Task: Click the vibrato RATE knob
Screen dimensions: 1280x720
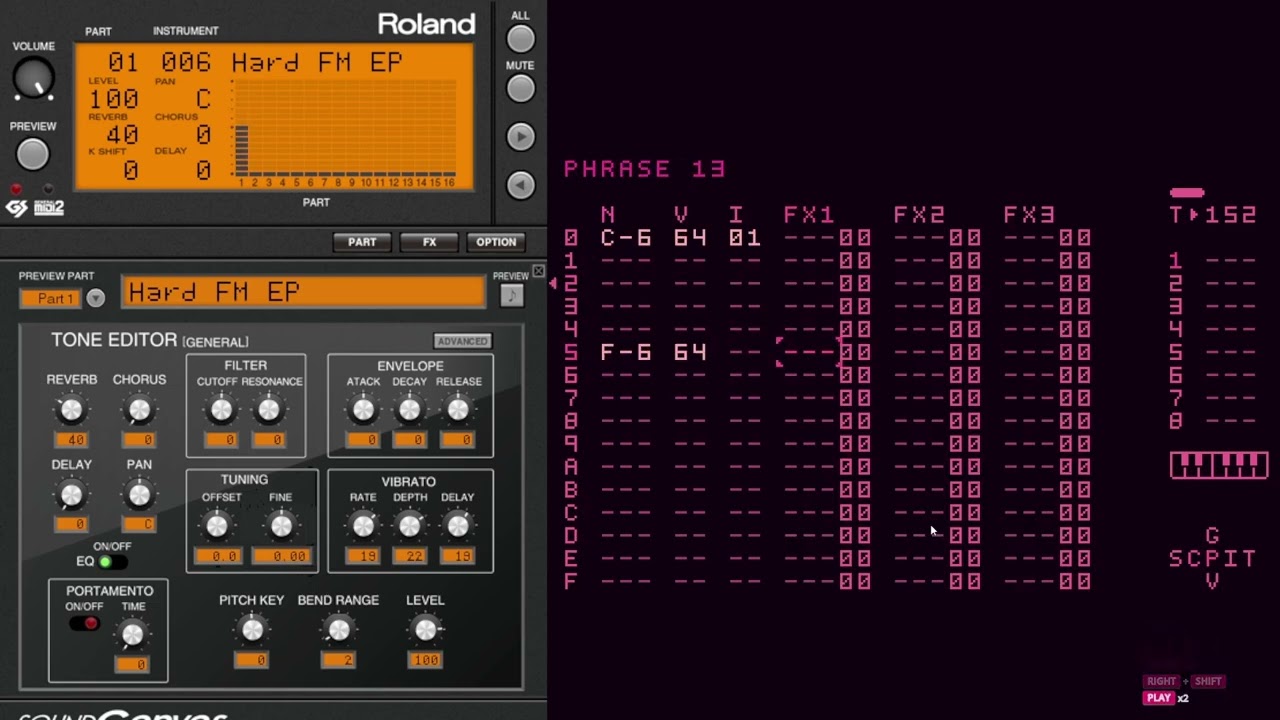Action: coord(363,525)
